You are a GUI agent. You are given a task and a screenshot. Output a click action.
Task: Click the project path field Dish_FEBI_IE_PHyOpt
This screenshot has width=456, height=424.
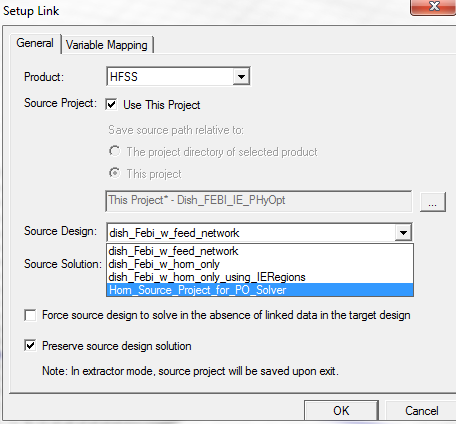259,201
